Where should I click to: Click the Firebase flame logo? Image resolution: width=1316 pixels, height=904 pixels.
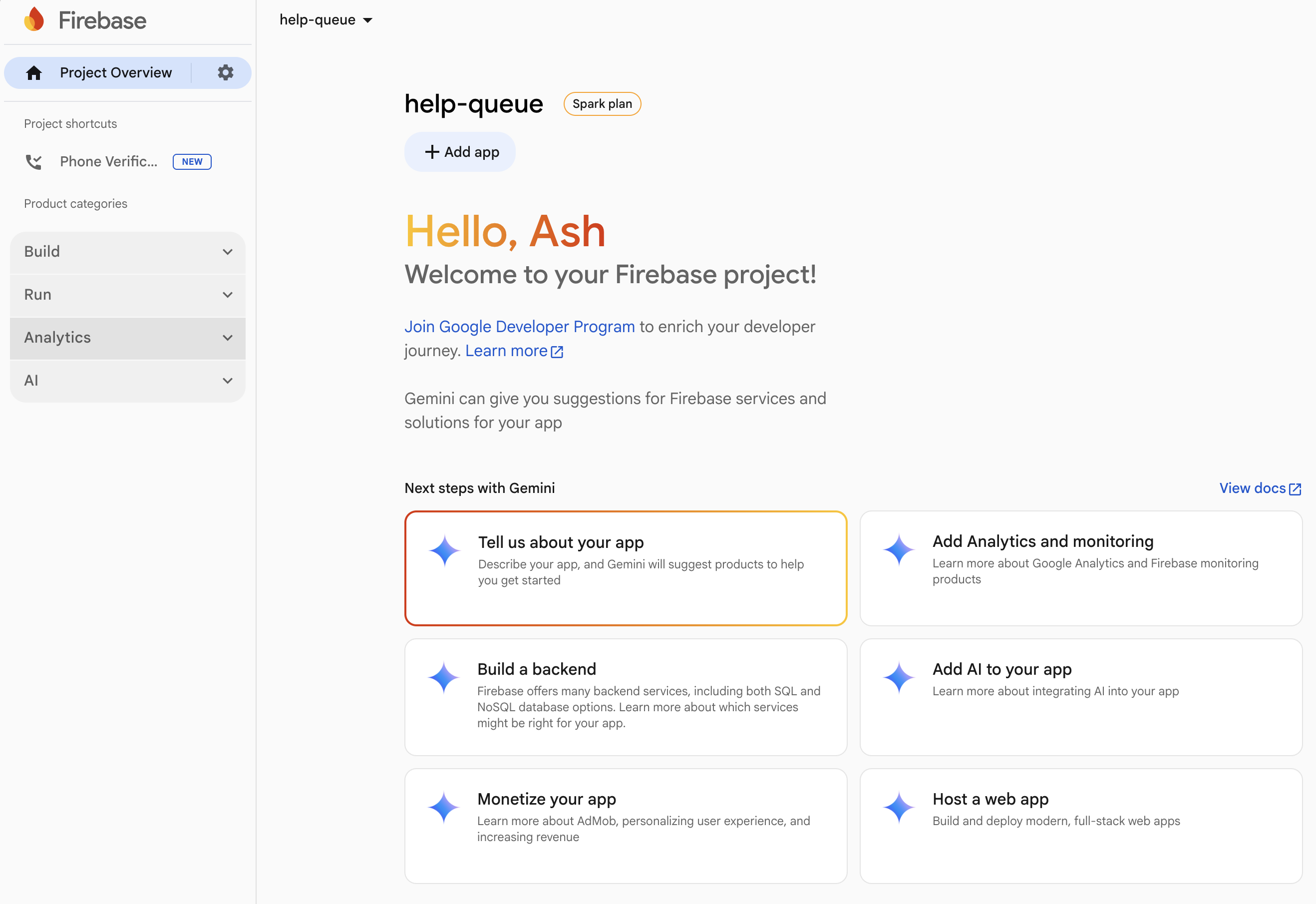[34, 19]
